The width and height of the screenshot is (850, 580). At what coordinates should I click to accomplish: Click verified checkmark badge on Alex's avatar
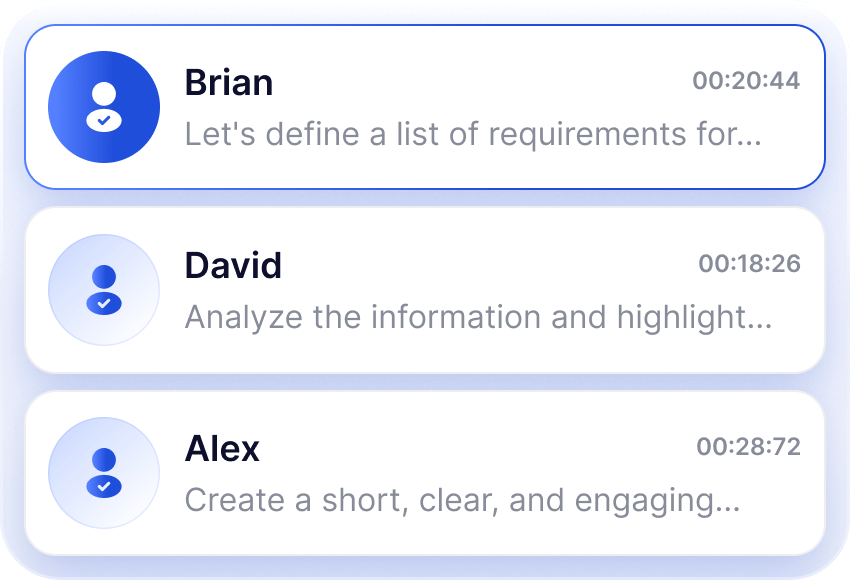(104, 486)
